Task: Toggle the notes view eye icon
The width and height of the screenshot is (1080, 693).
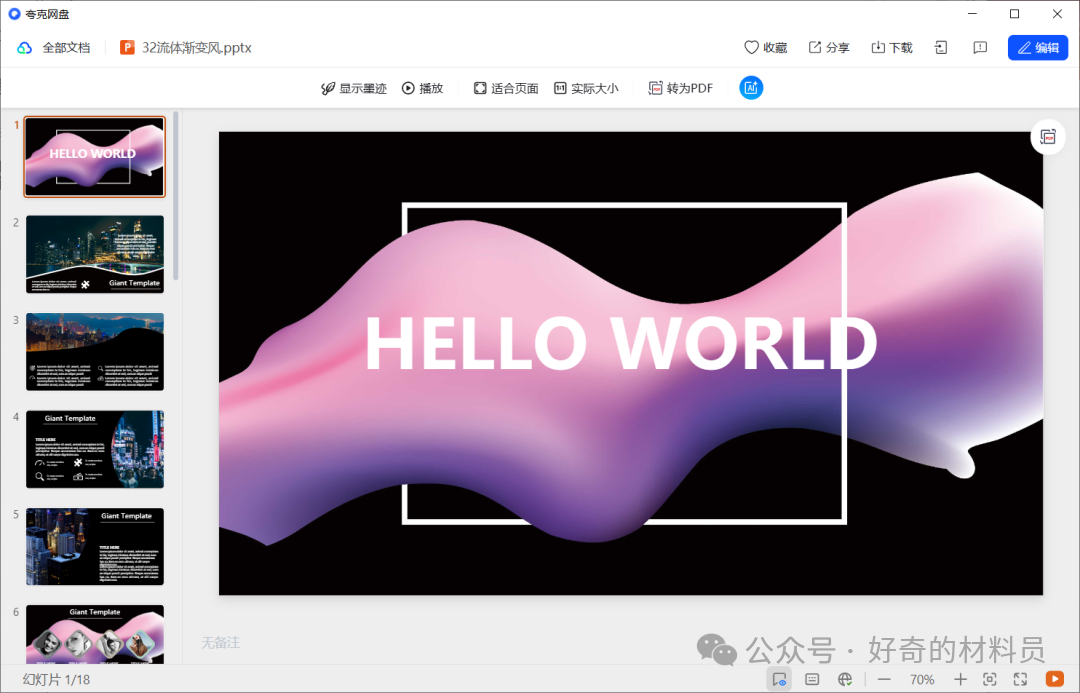Action: coord(779,679)
